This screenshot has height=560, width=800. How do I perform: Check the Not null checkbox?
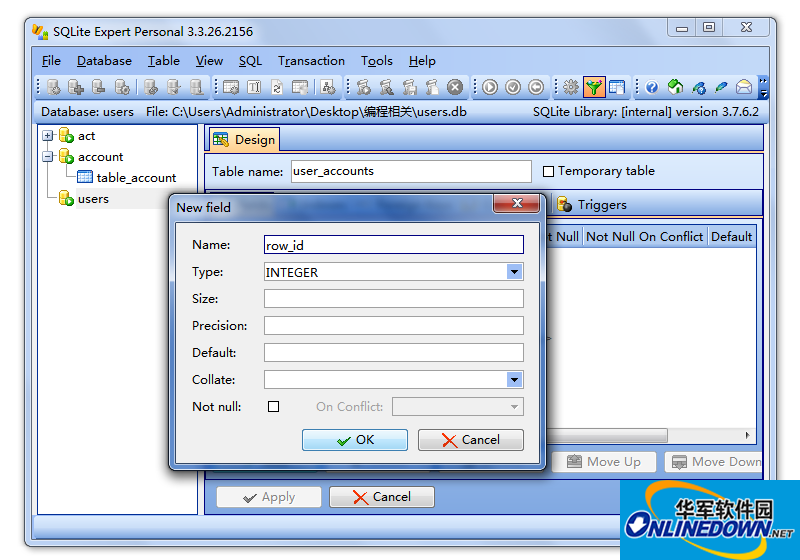coord(273,406)
